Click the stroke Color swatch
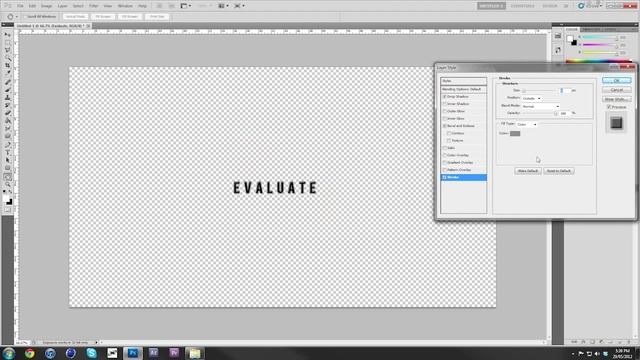The width and height of the screenshot is (640, 360). coord(515,133)
